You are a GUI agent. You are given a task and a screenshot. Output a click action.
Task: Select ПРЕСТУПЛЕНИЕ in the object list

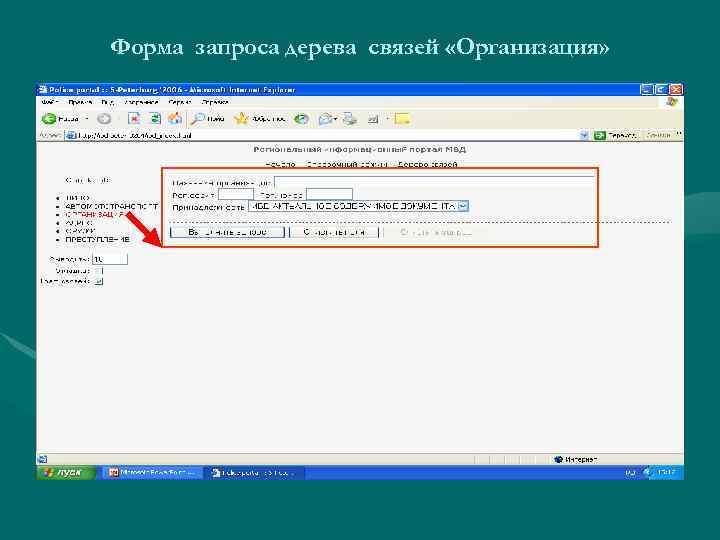(x=97, y=239)
